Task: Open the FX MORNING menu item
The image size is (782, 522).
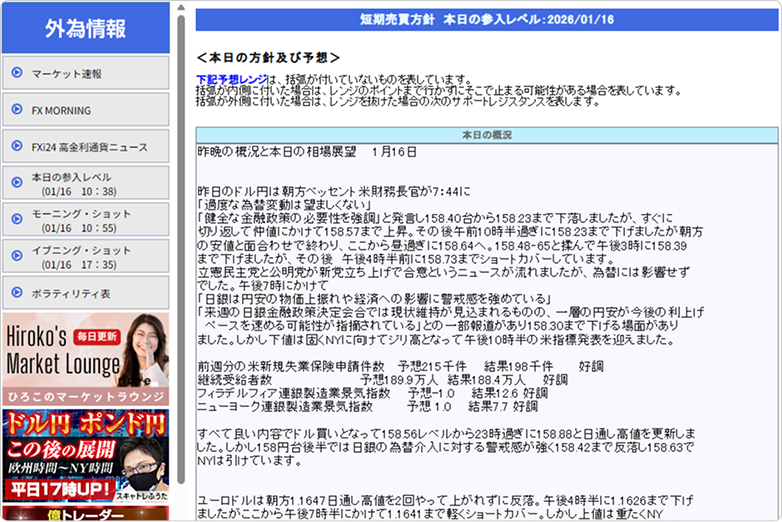Action: coord(86,109)
